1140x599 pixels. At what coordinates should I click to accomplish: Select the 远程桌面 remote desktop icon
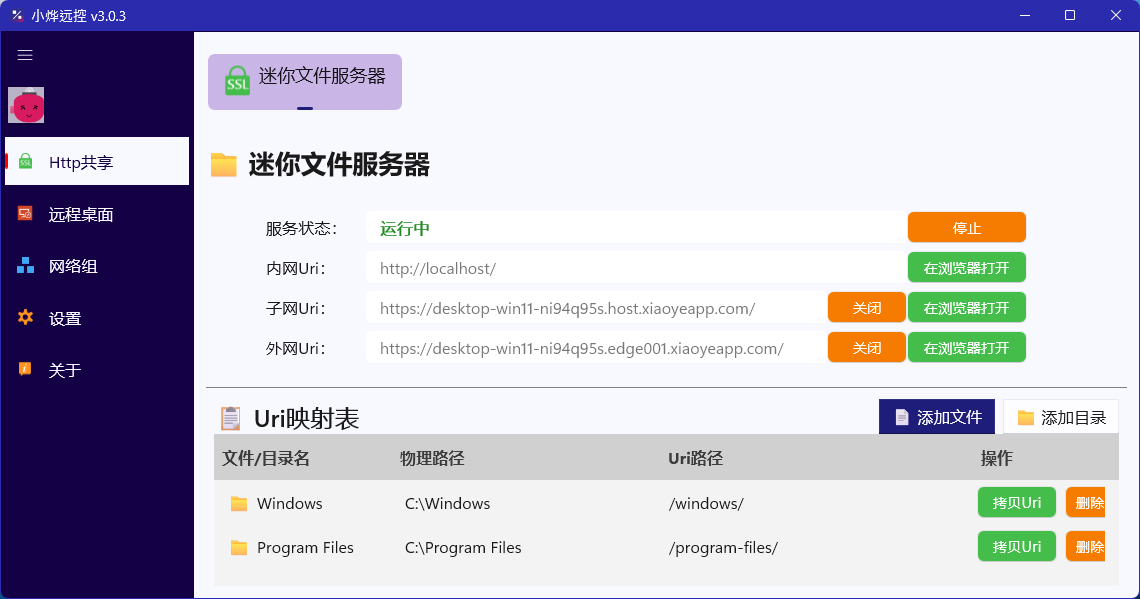25,214
